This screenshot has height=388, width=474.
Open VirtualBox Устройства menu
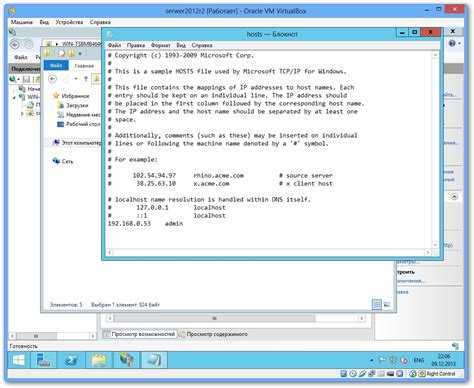(69, 22)
